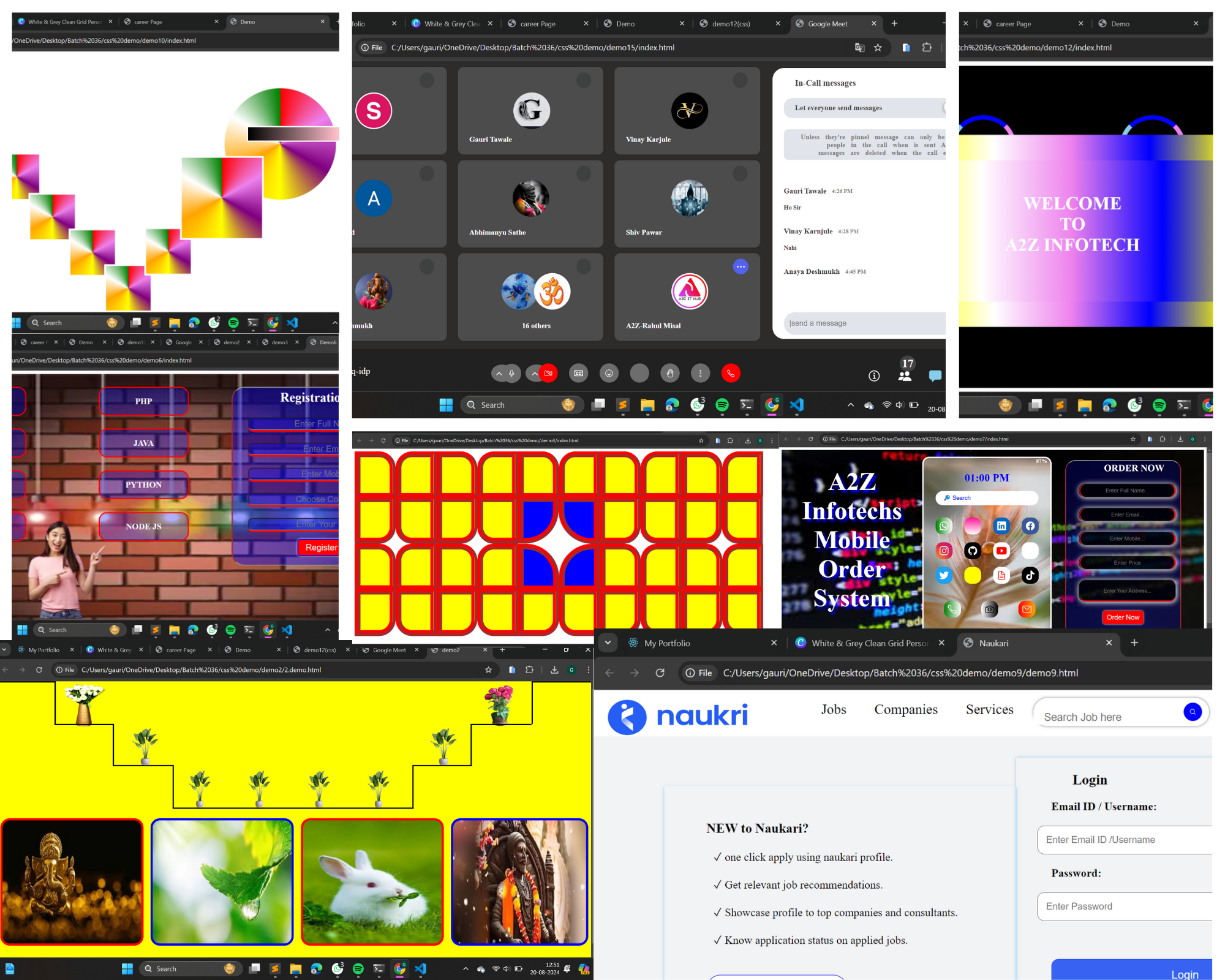1225x980 pixels.
Task: Open Meet more options three-dot button
Action: (x=700, y=373)
